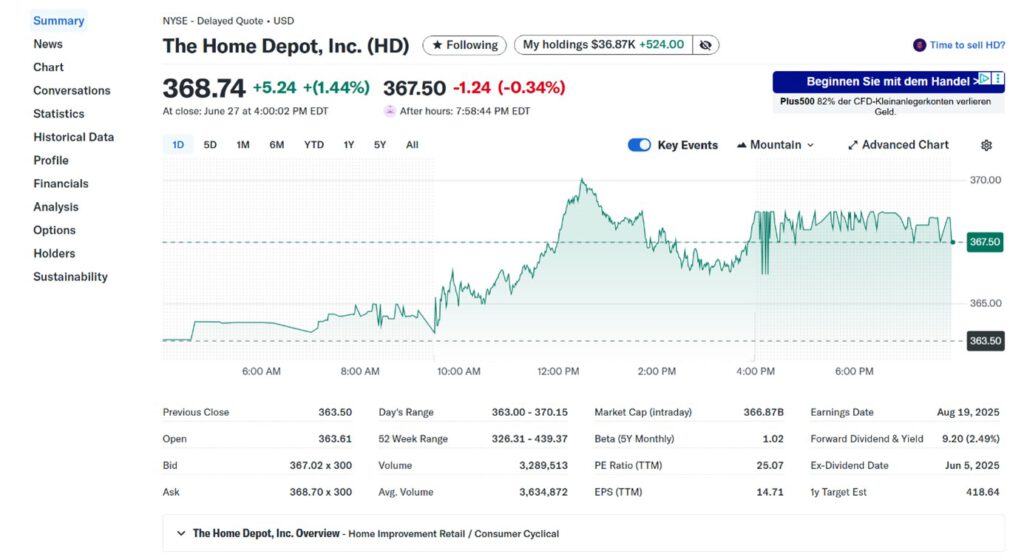The height and width of the screenshot is (560, 1024).
Task: Click the hide holdings eye icon
Action: (x=705, y=45)
